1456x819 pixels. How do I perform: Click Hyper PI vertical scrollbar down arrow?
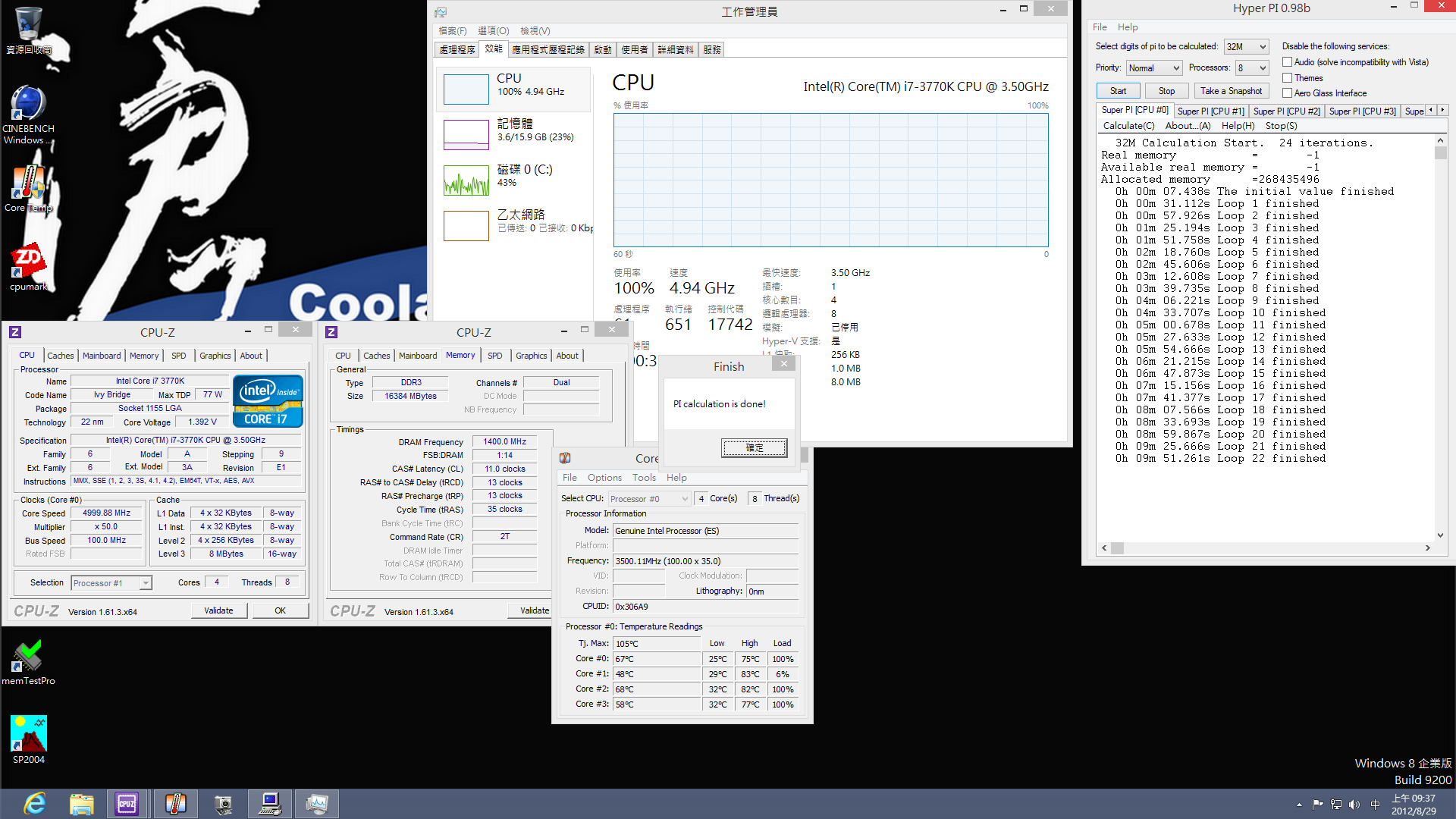point(1440,535)
